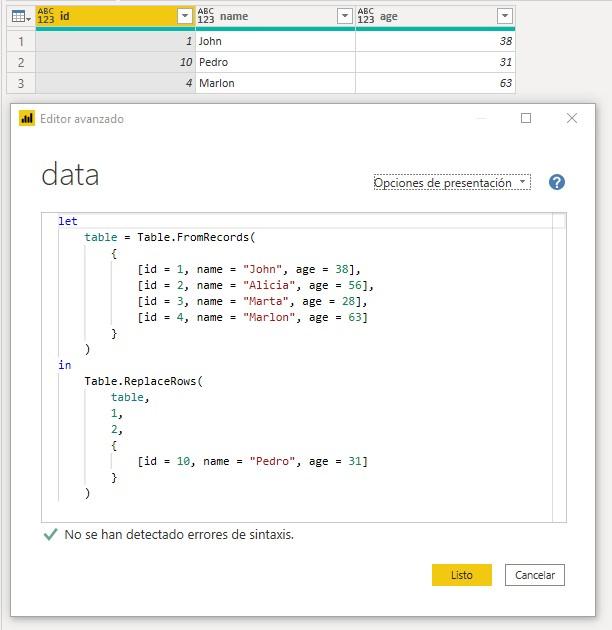Click the cell containing John

[x=275, y=41]
